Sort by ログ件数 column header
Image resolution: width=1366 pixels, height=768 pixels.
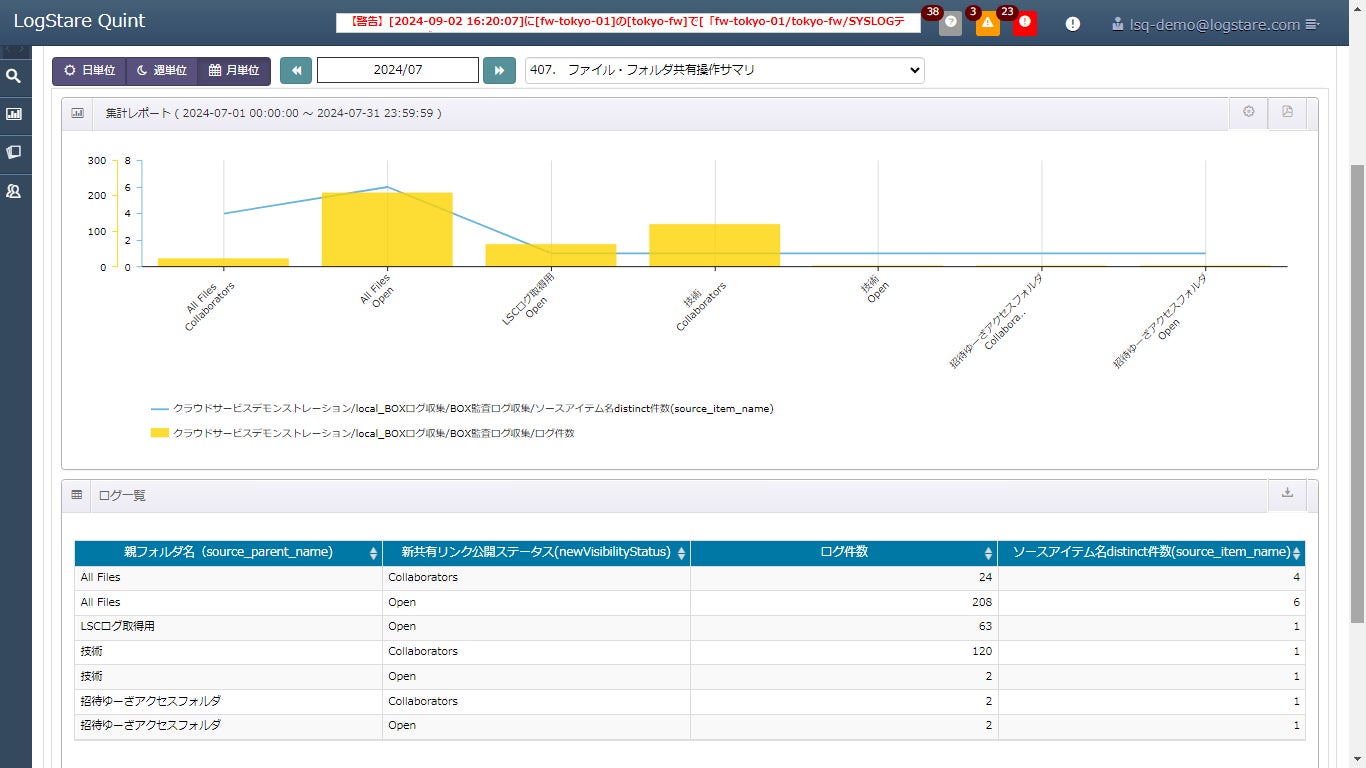pos(843,552)
